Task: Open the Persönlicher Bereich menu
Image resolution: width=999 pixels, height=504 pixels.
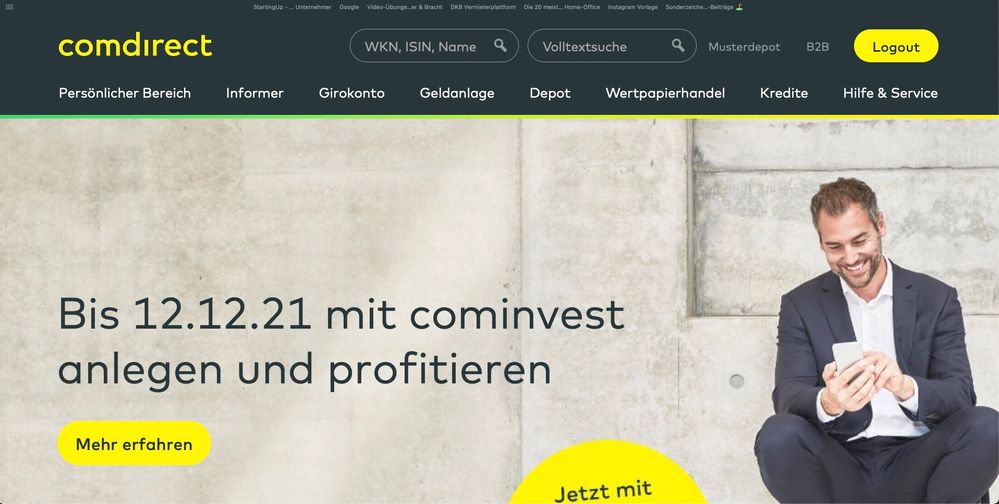Action: [125, 93]
